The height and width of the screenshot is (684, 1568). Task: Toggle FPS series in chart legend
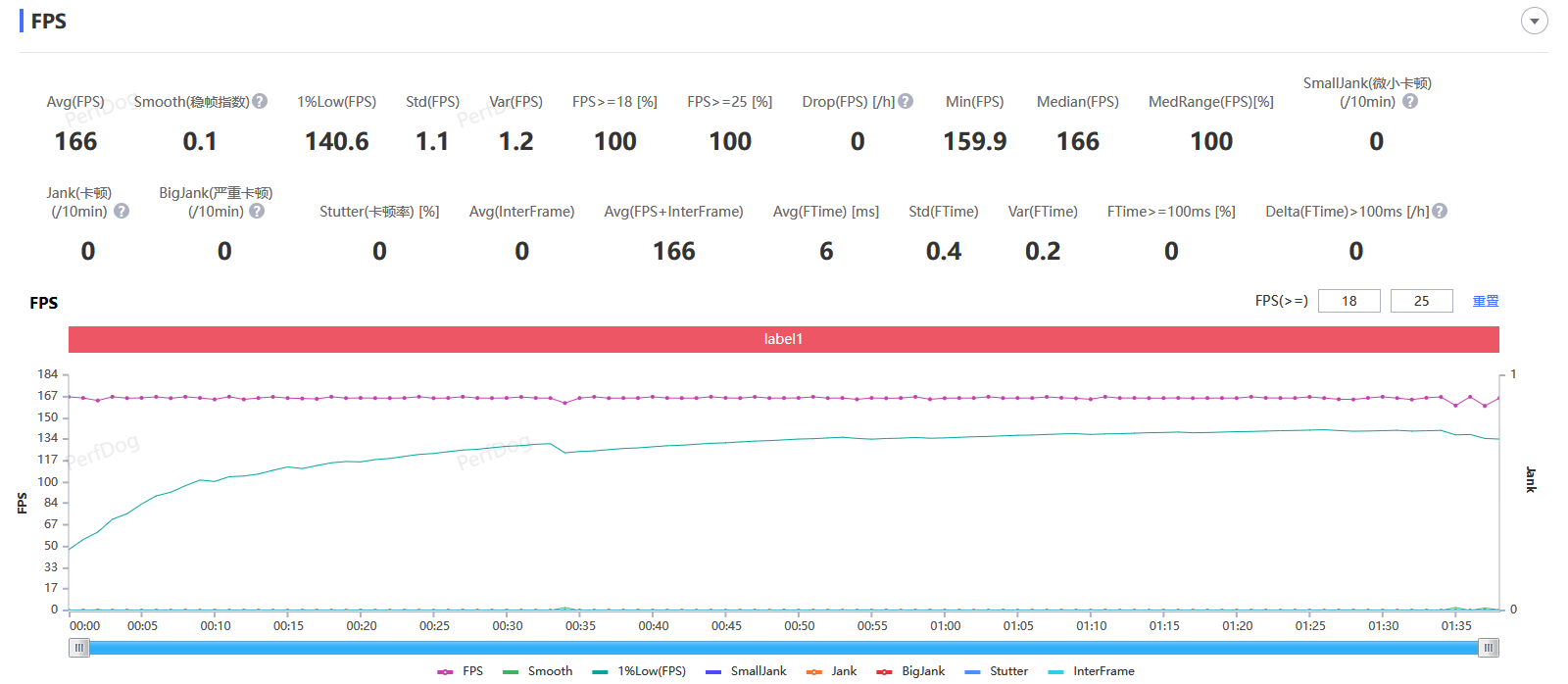point(461,671)
